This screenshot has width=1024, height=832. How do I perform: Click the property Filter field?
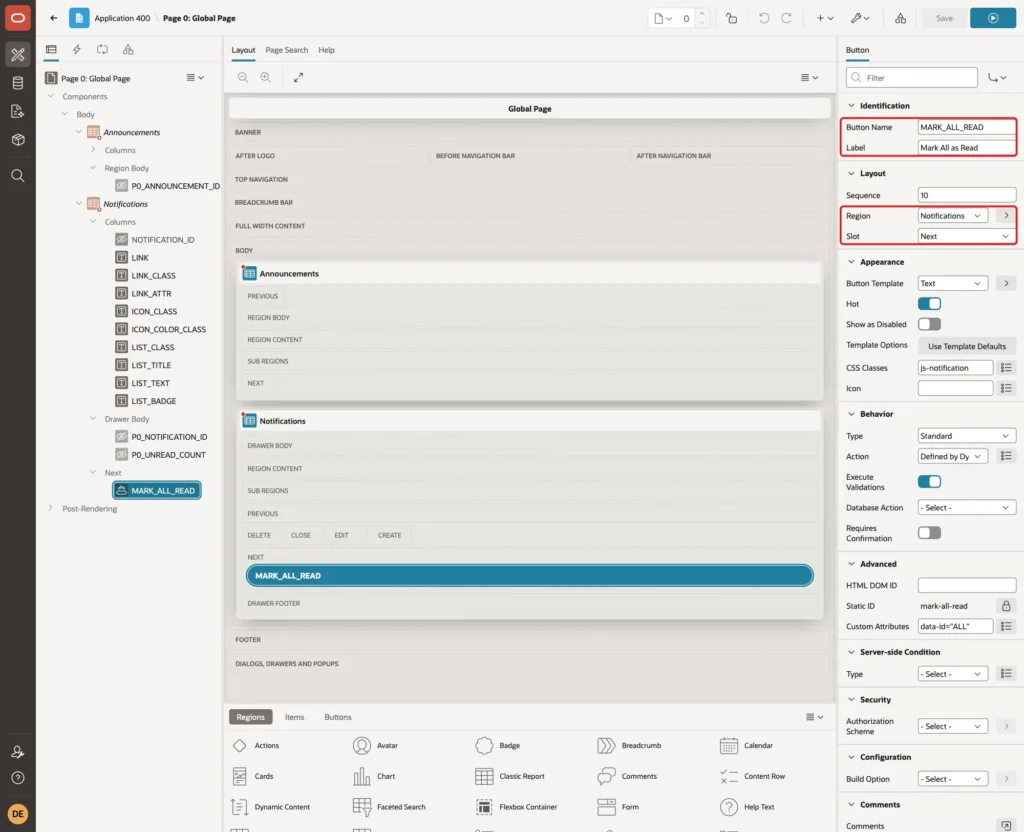pyautogui.click(x=912, y=78)
